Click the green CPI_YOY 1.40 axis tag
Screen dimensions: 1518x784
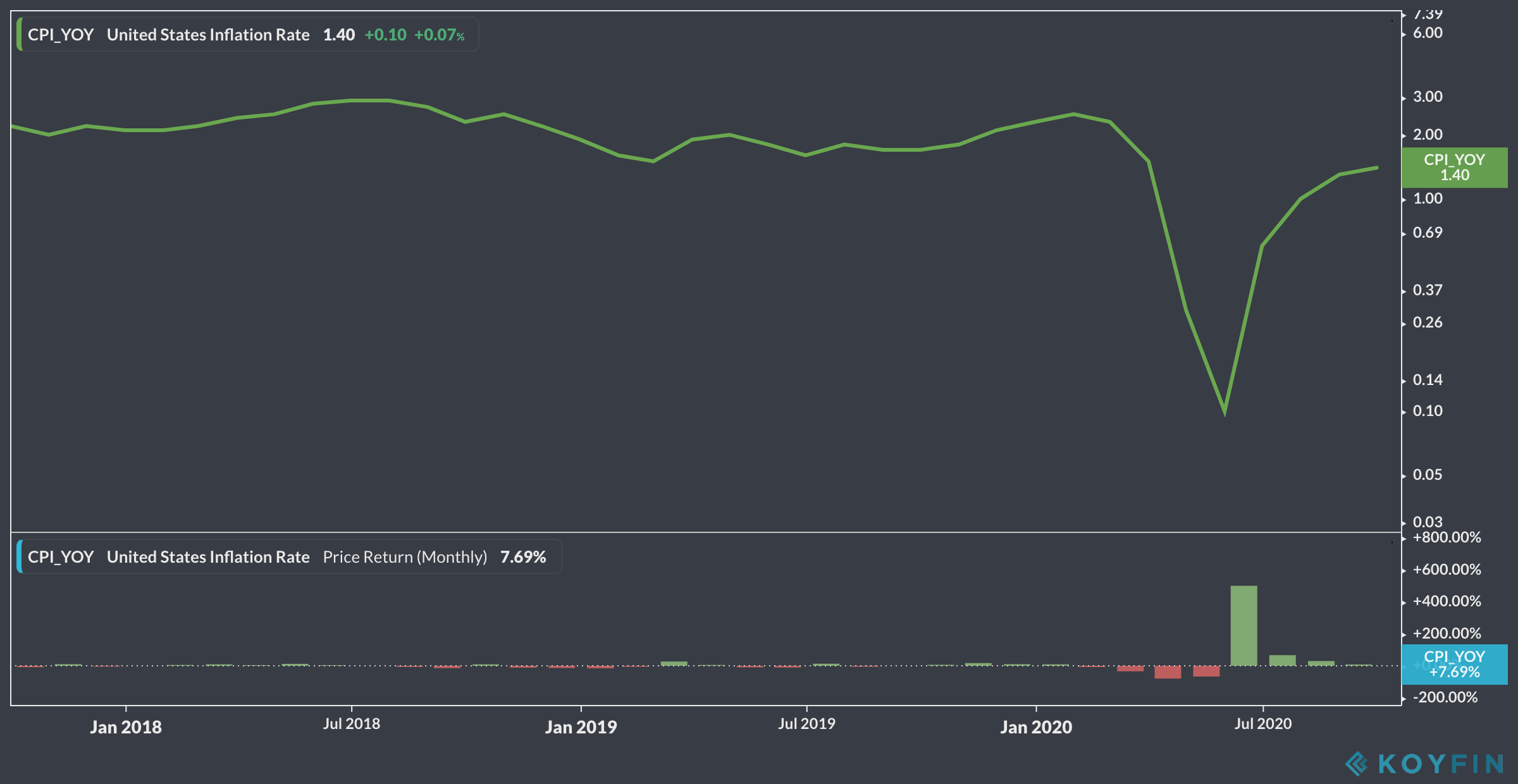1454,168
